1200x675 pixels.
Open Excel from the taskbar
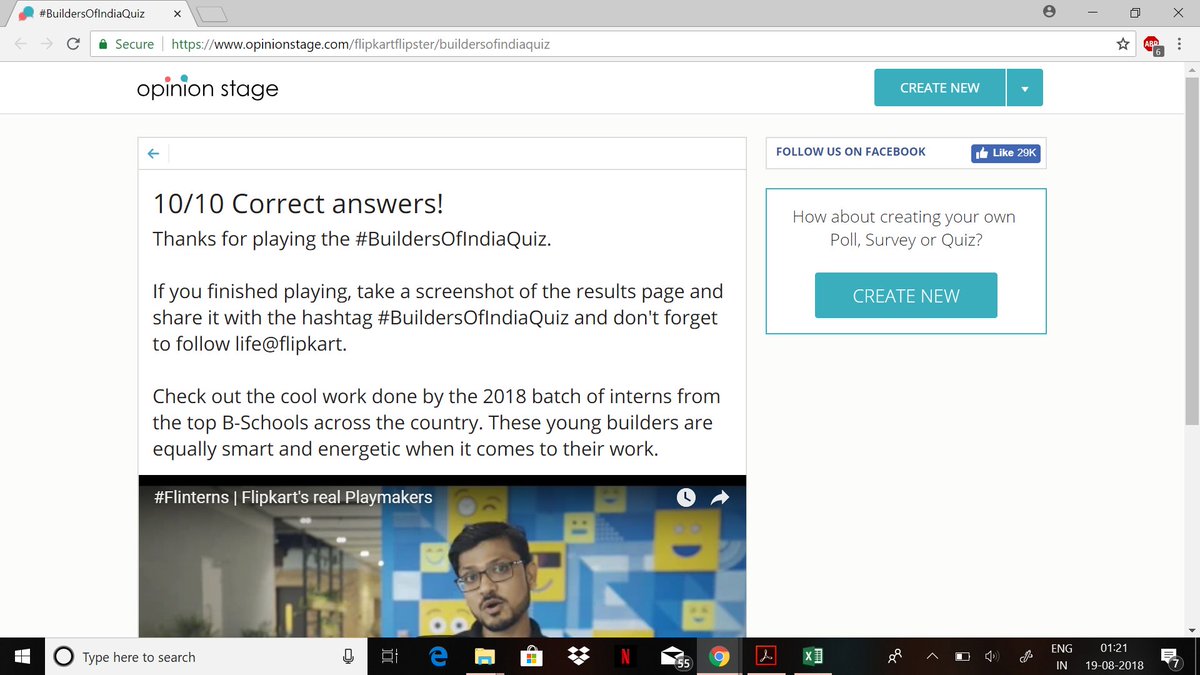(813, 656)
